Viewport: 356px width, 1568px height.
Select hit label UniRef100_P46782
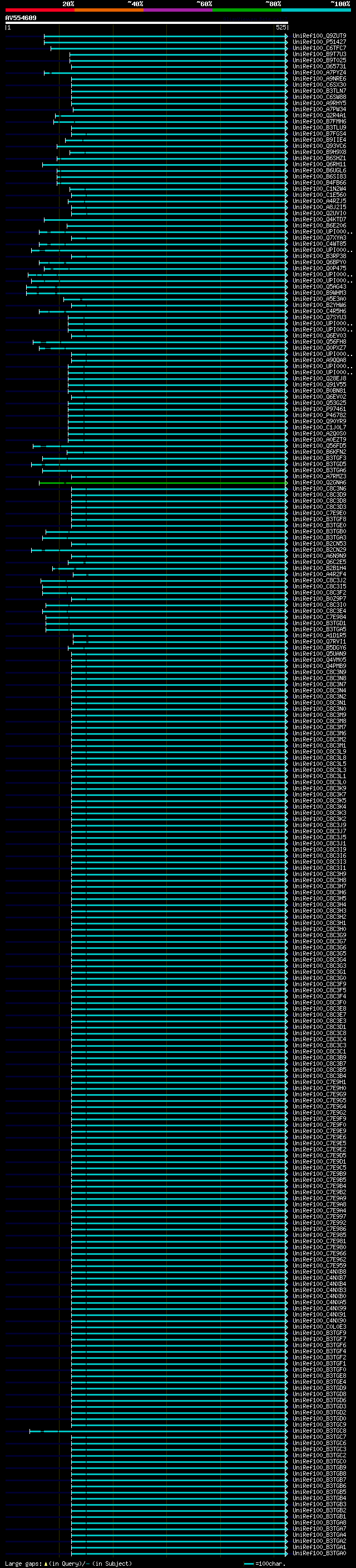click(319, 415)
